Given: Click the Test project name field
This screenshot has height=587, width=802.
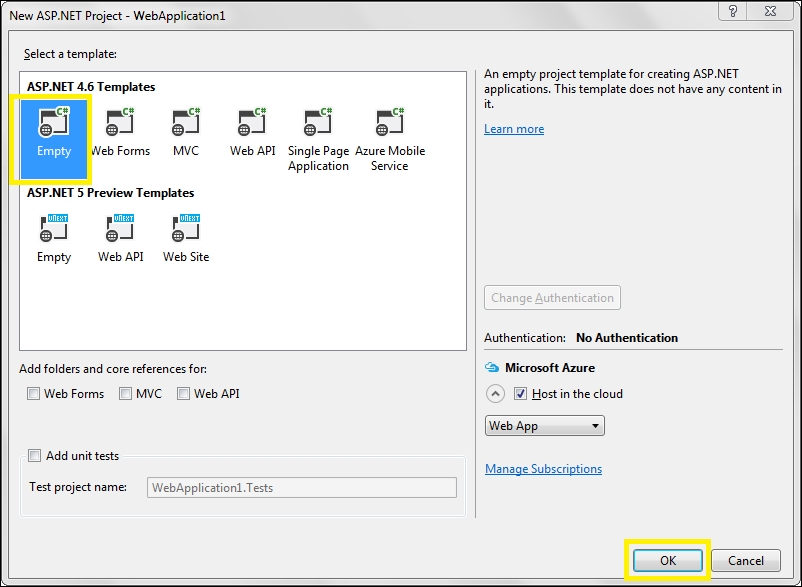Looking at the screenshot, I should [x=302, y=488].
